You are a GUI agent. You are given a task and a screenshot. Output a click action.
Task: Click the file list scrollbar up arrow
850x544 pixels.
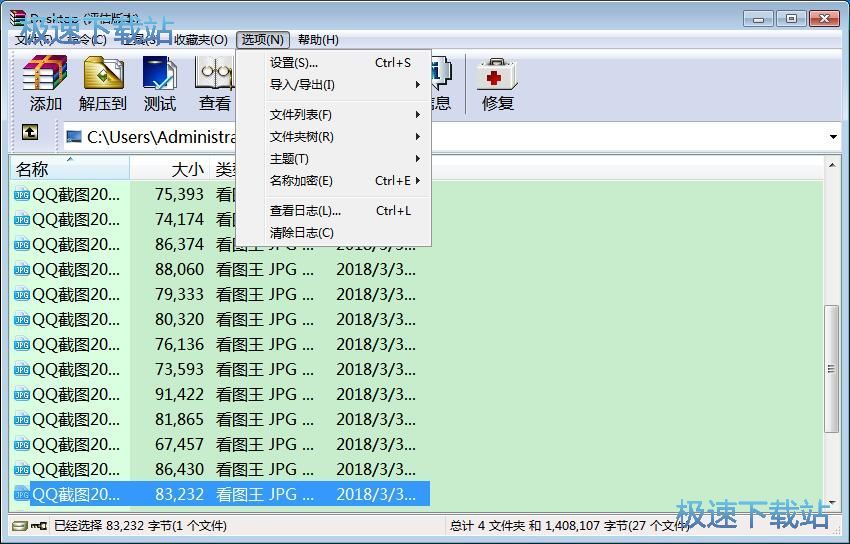click(x=832, y=165)
